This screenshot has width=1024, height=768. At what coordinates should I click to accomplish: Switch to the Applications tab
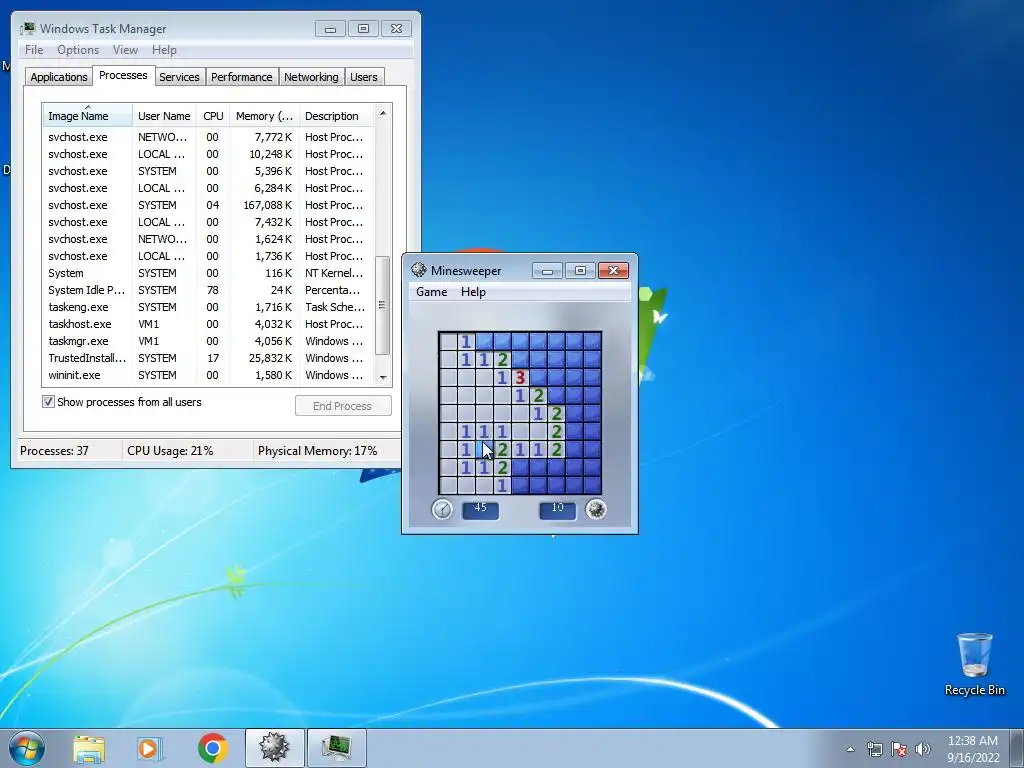pyautogui.click(x=59, y=77)
